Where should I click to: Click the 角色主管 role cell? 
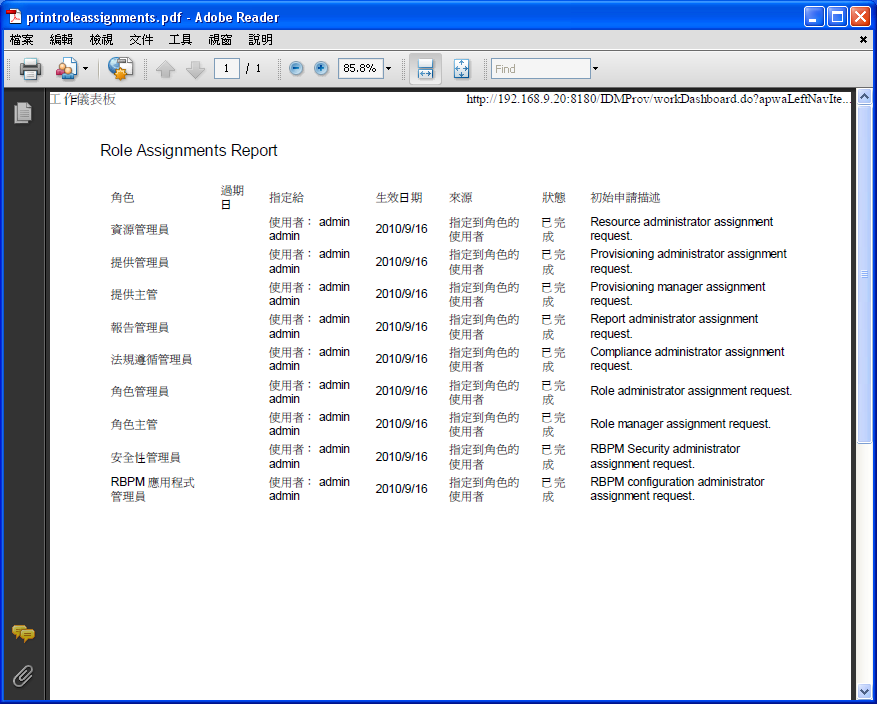coord(134,424)
